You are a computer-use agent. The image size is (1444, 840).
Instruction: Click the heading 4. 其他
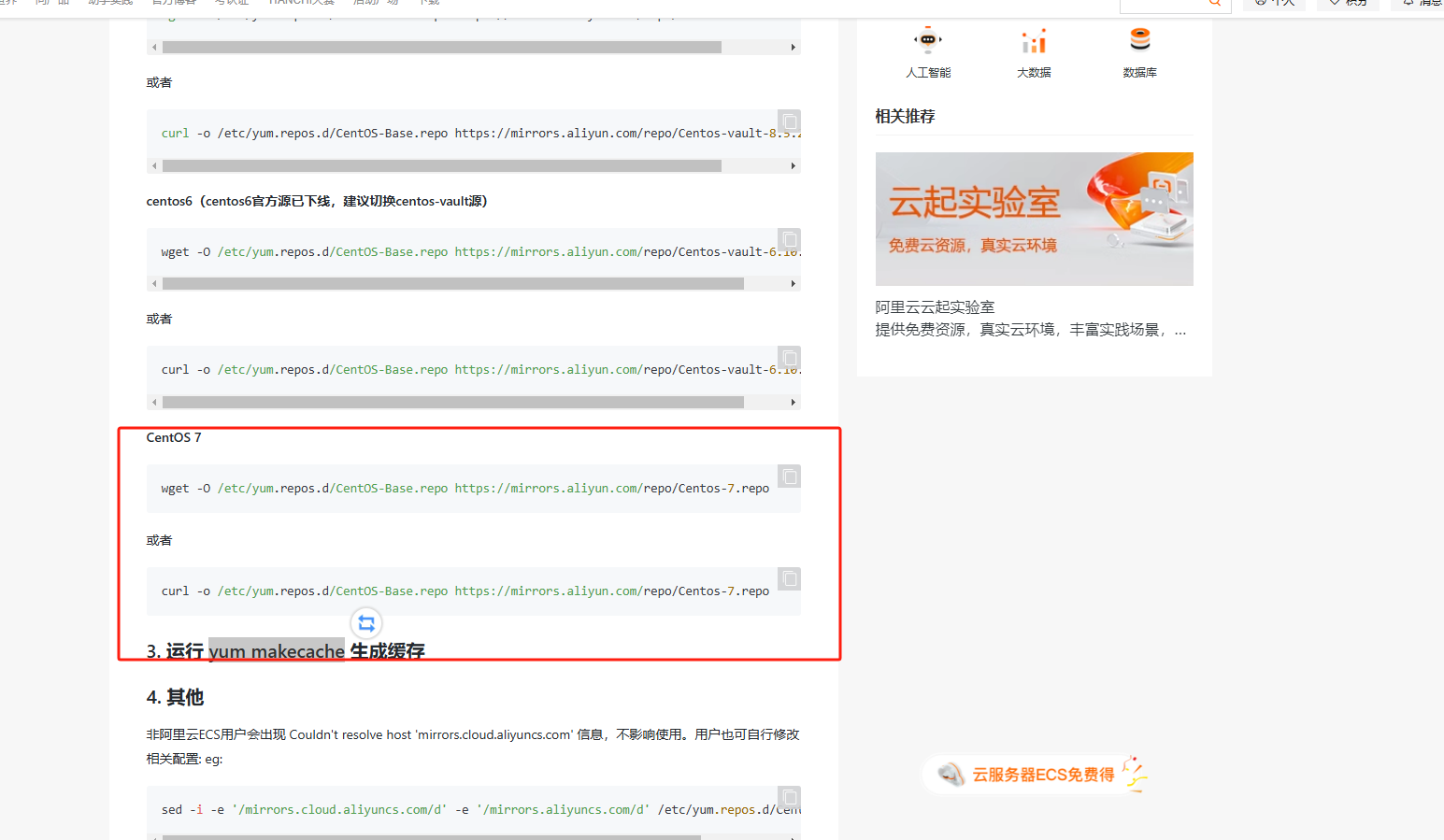coord(175,697)
